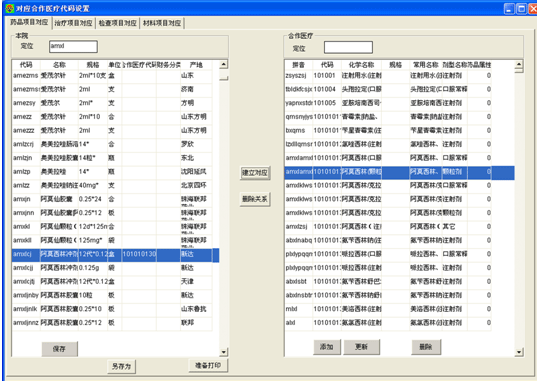Image resolution: width=537 pixels, height=381 pixels.
Task: Click the 化学名称 column header
Action: click(x=361, y=64)
